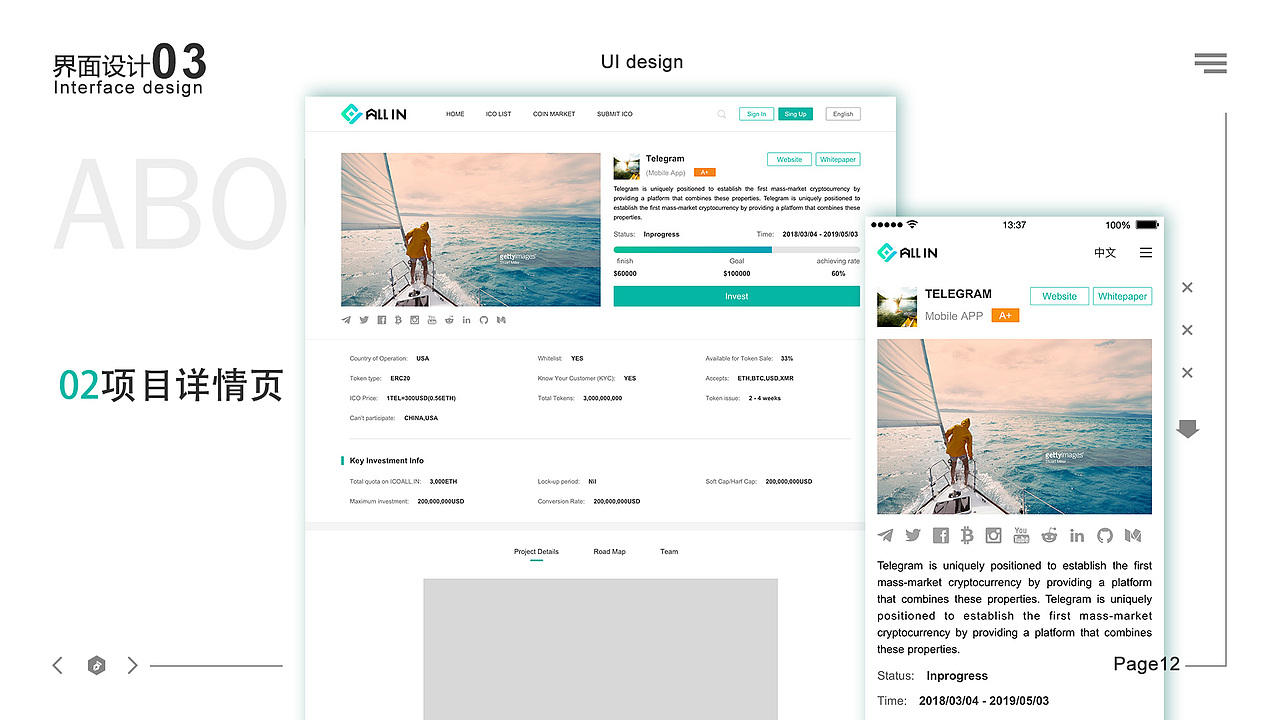Tap mobile Whitepaper button

(x=1122, y=296)
